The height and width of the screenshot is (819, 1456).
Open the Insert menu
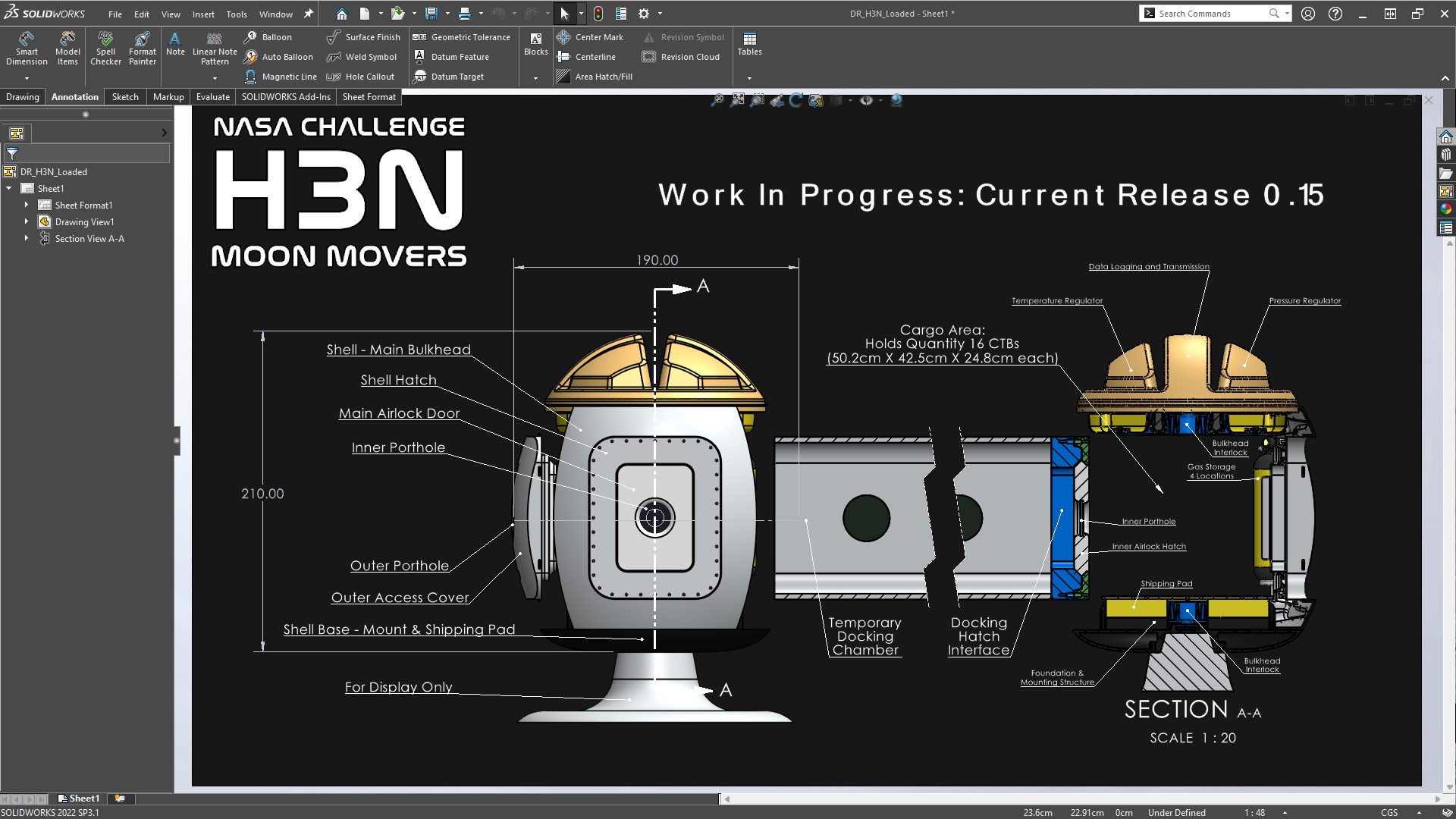click(x=202, y=14)
